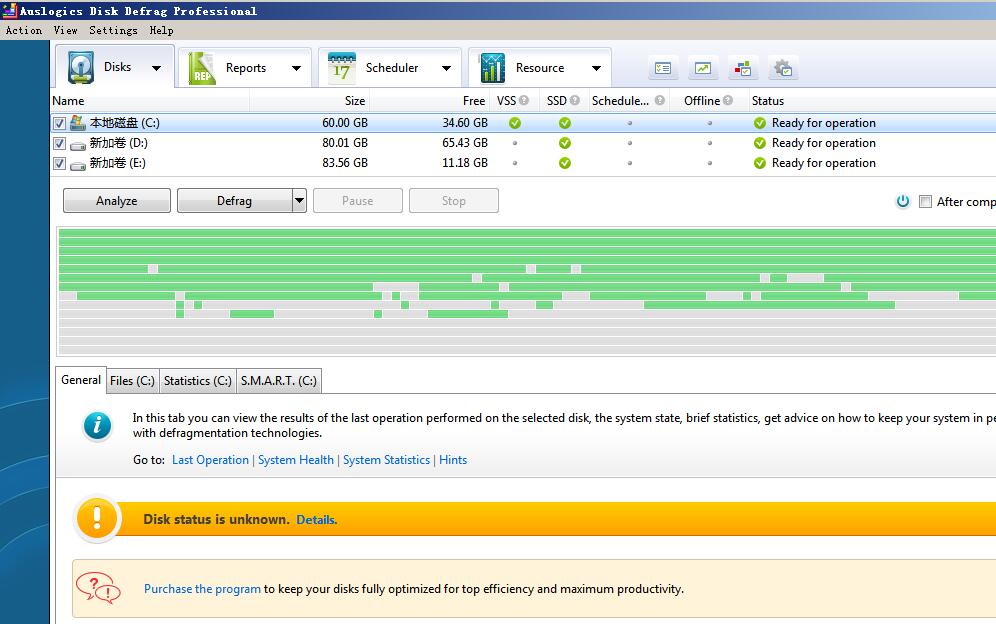Sort by the Size column header
996x624 pixels.
click(x=309, y=100)
